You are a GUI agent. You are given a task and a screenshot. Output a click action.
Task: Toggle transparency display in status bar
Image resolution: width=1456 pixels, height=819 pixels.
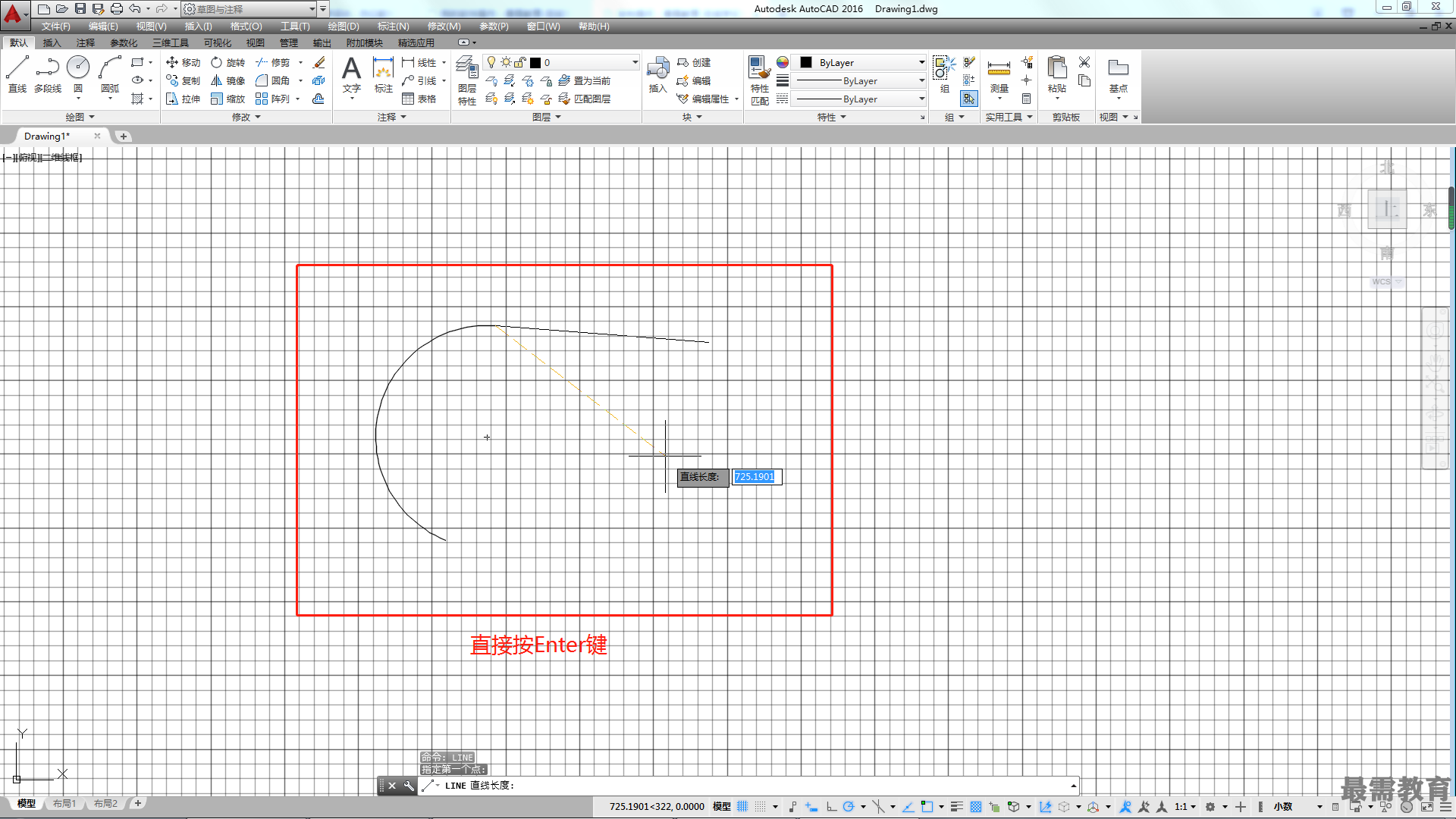coord(976,806)
